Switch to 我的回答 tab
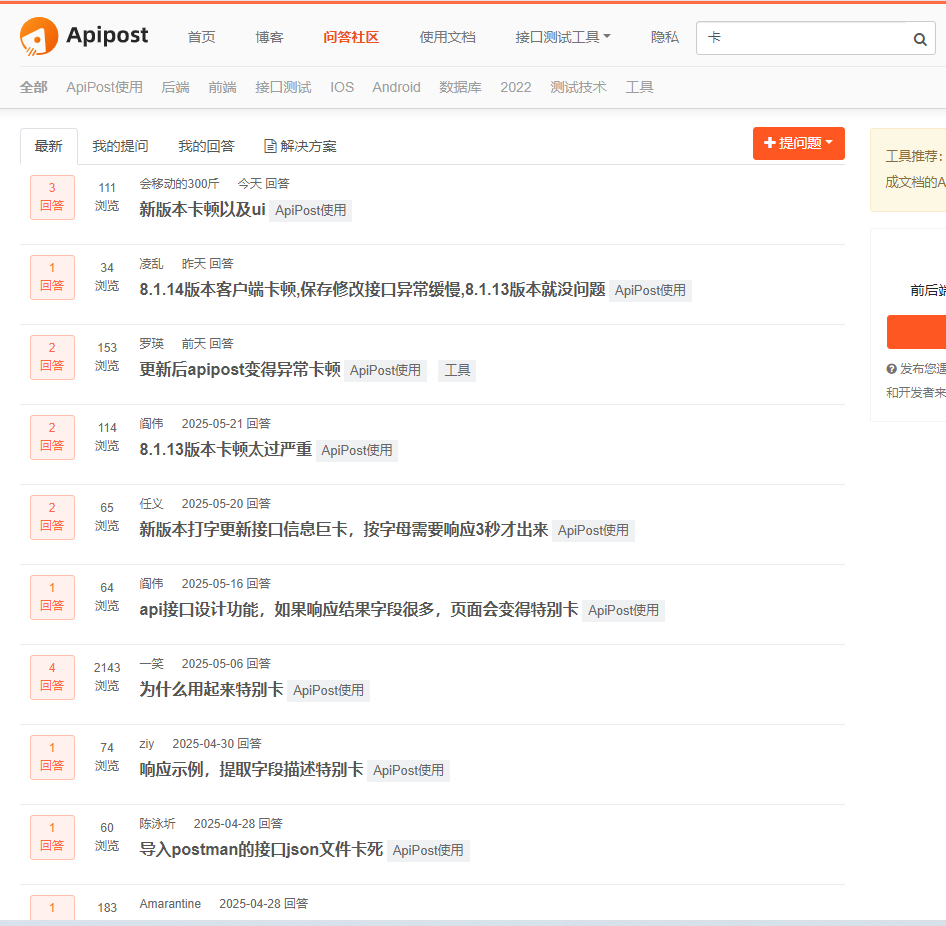The image size is (946, 926). (206, 146)
